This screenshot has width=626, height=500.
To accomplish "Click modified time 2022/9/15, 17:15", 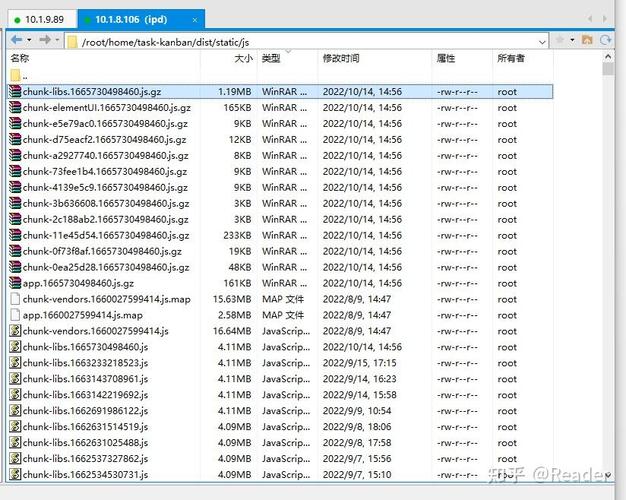I will pyautogui.click(x=359, y=363).
